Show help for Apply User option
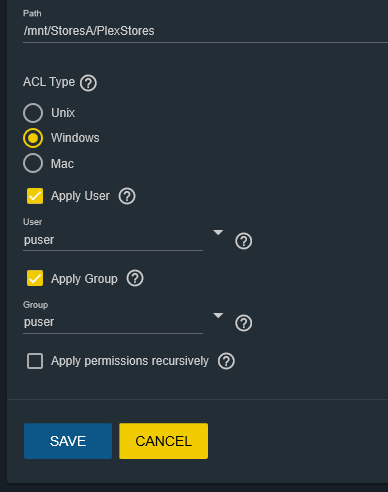 (x=127, y=196)
